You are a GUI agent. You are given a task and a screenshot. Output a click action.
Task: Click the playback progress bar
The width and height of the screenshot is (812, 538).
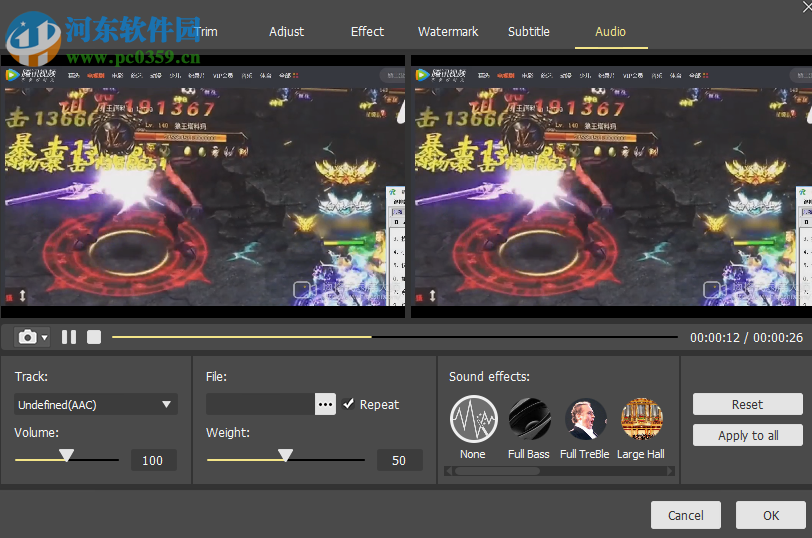pos(395,337)
